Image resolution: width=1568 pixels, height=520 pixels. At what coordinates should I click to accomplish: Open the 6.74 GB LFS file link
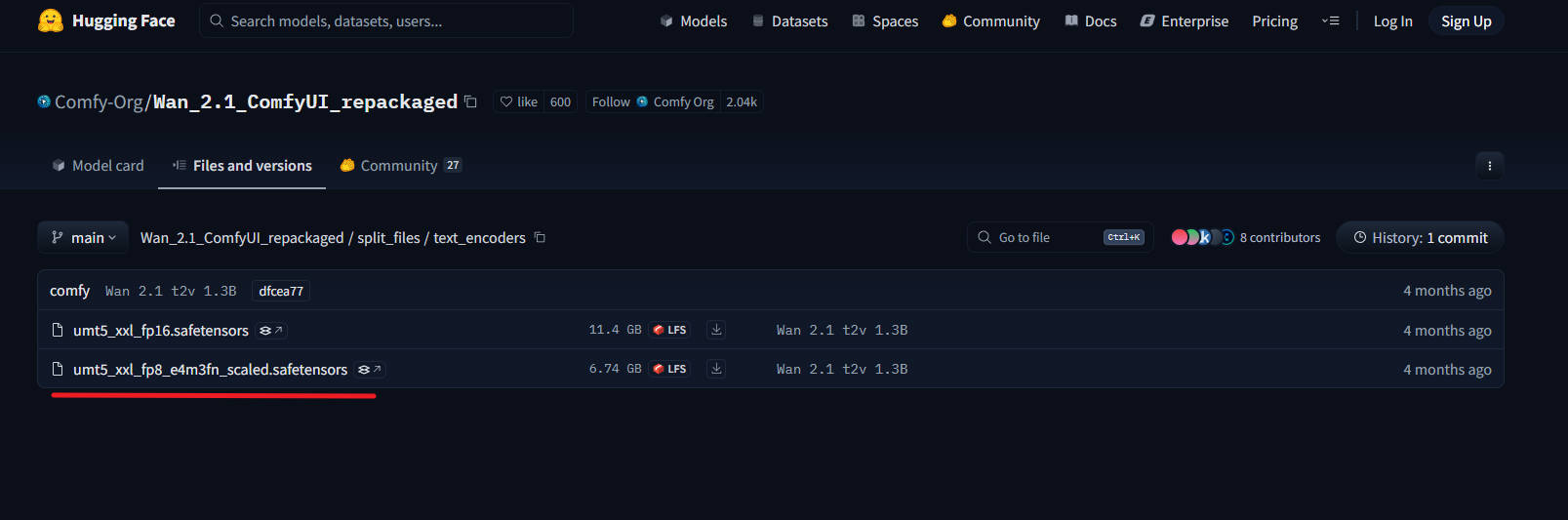(639, 369)
